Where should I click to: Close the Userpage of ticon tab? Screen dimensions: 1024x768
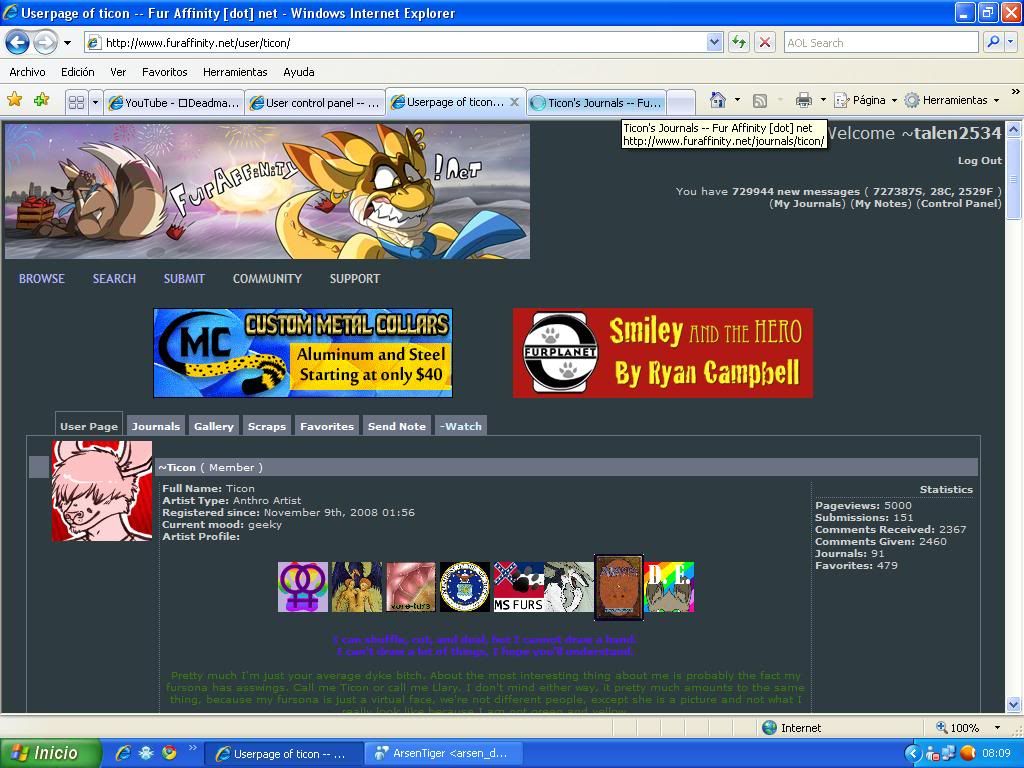[515, 102]
